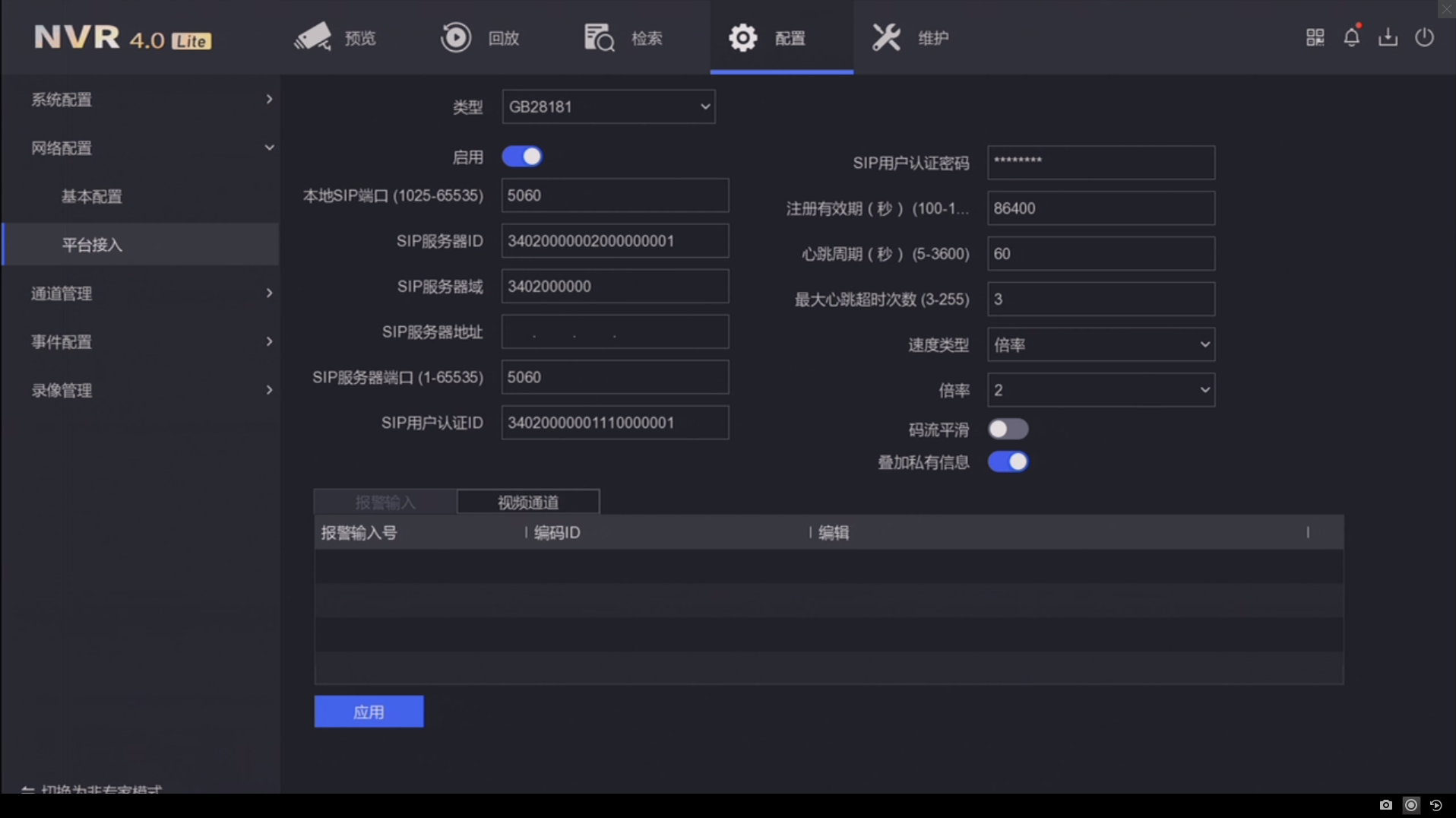Open playback via the circular play icon

(456, 37)
